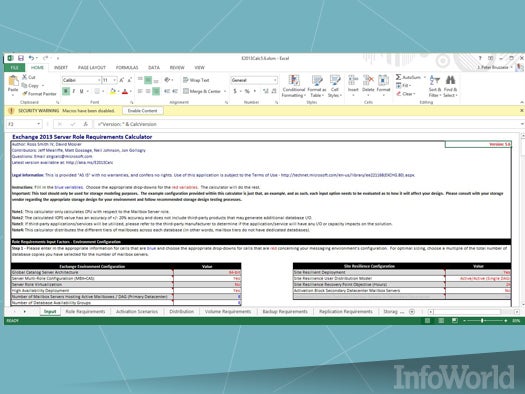Click the Borders icon in Font group
This screenshot has height=394, width=525.
pos(97,91)
